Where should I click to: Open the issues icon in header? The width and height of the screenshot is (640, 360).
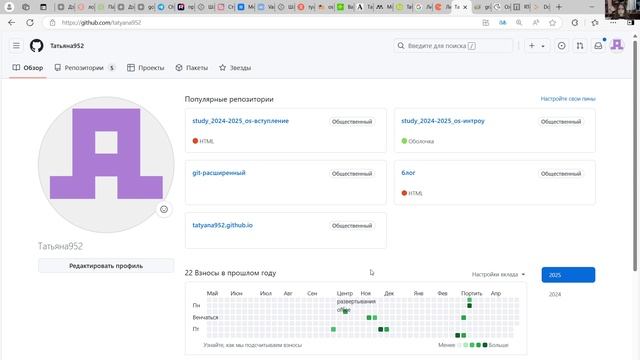point(562,46)
